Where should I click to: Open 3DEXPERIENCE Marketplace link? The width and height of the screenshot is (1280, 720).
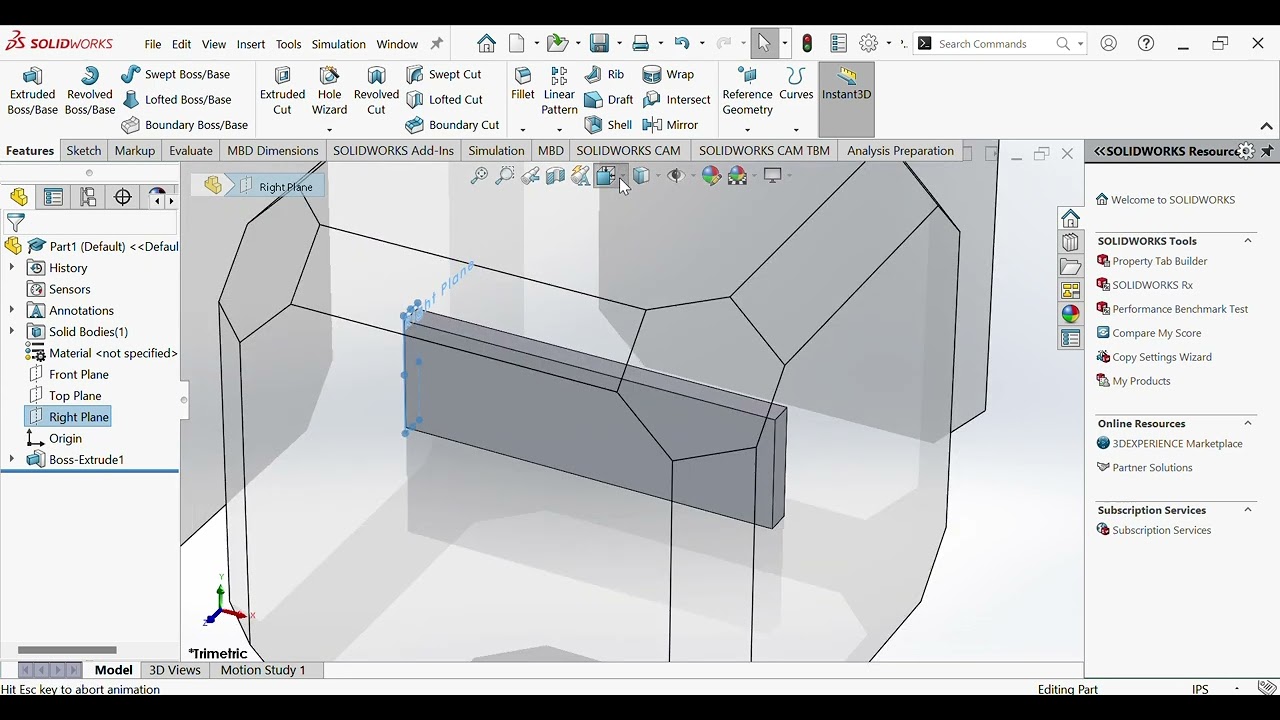click(1170, 443)
